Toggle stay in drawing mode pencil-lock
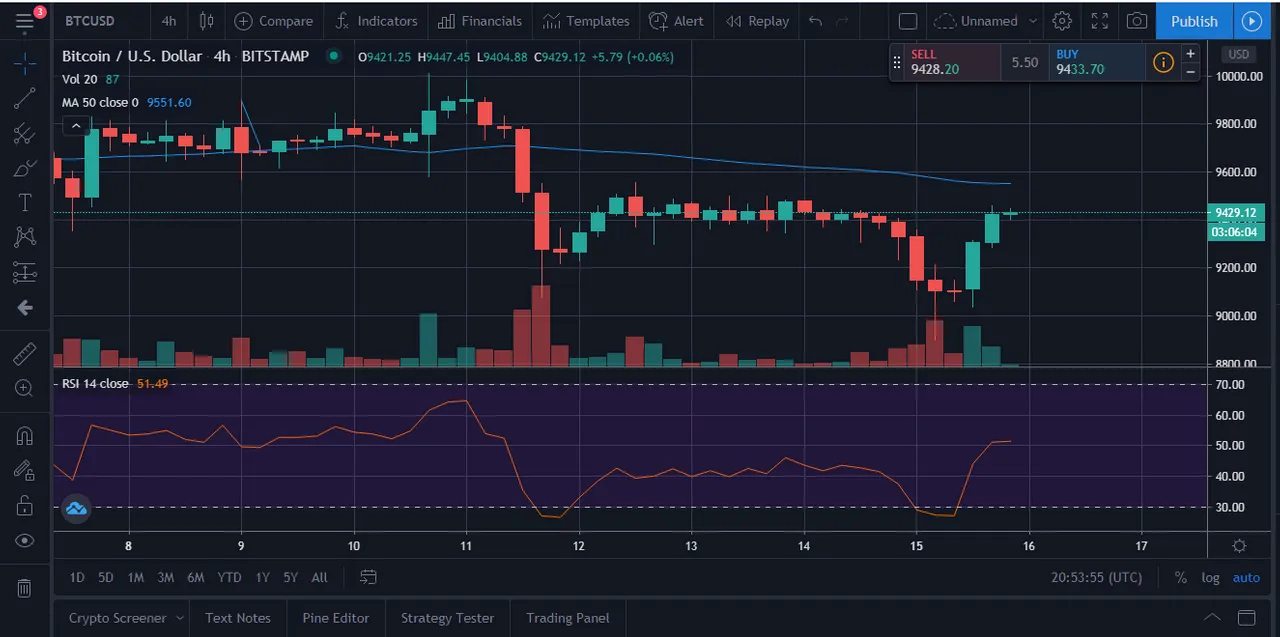The width and height of the screenshot is (1280, 637). point(25,471)
